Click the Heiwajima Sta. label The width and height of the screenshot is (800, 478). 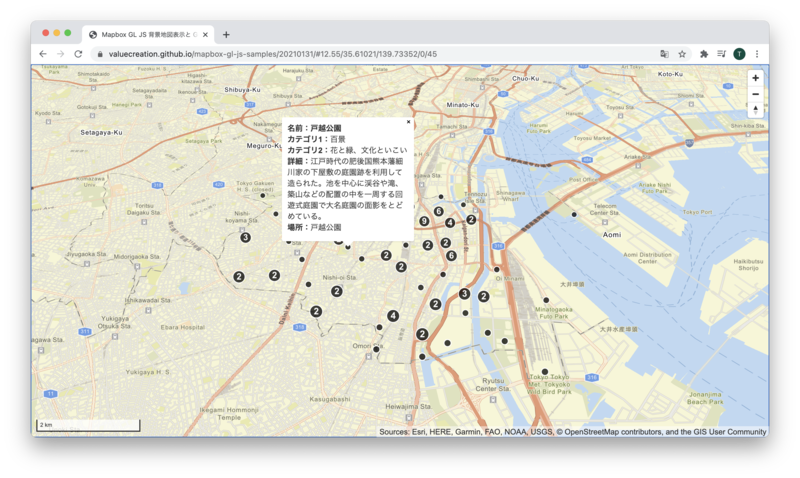point(408,407)
